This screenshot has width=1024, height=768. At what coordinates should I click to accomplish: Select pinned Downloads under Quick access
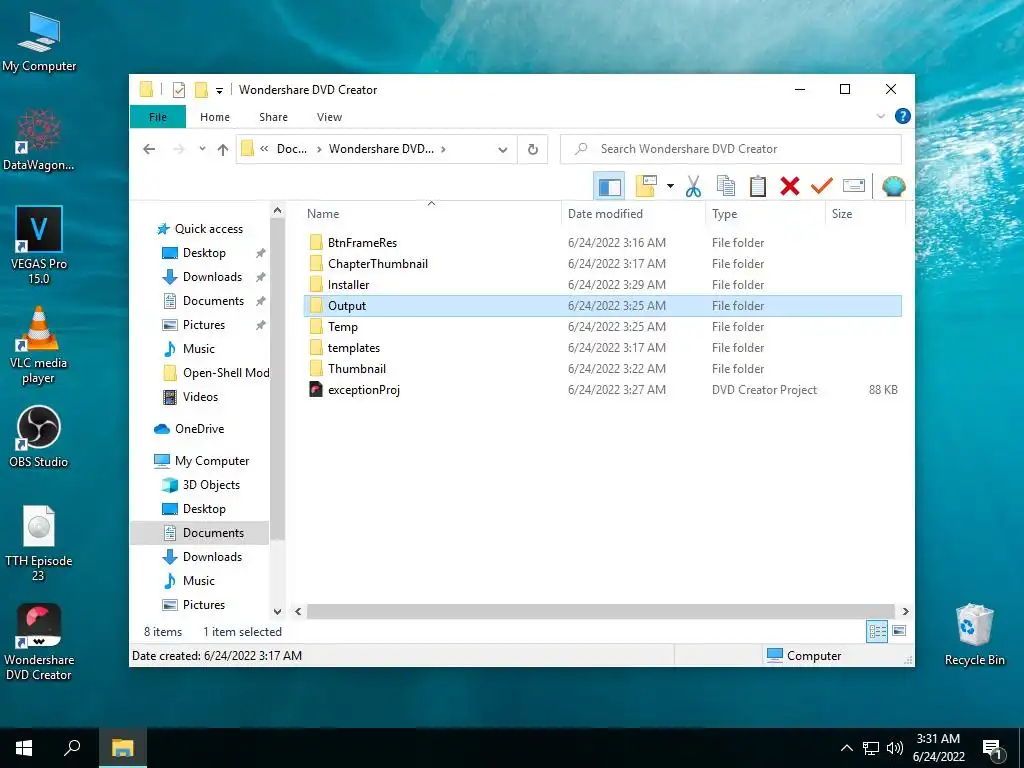click(212, 277)
